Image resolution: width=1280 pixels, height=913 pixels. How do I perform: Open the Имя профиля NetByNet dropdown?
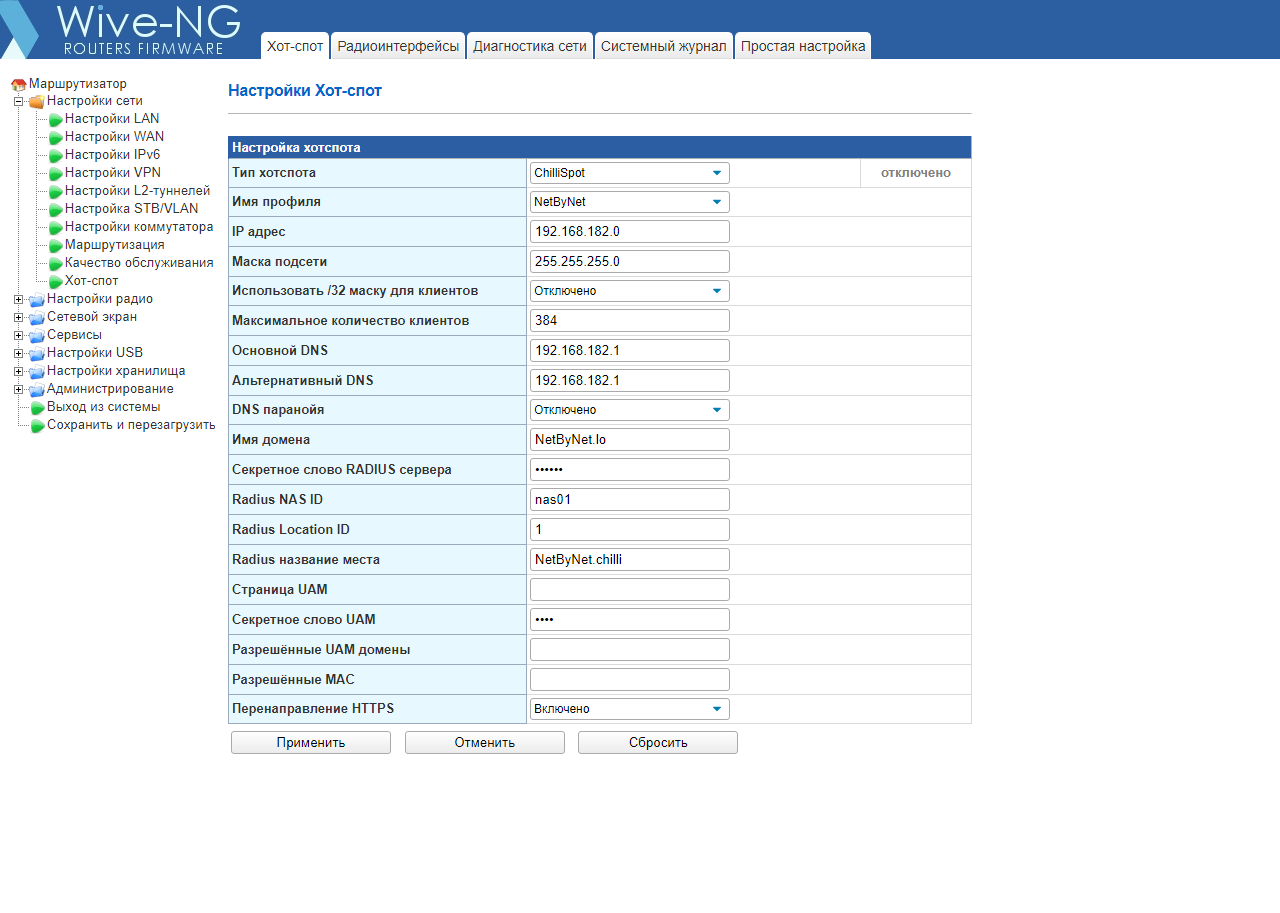[x=630, y=202]
